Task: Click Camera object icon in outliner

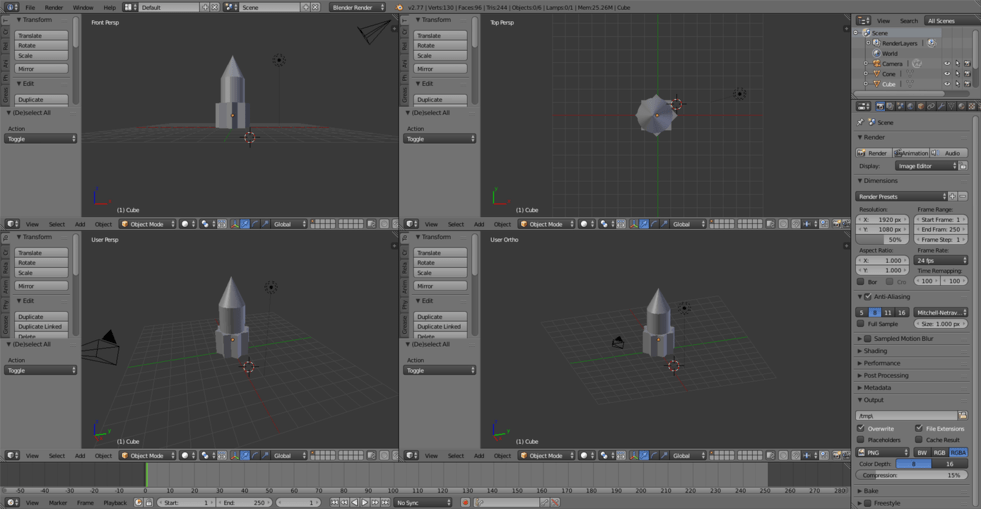Action: (876, 64)
